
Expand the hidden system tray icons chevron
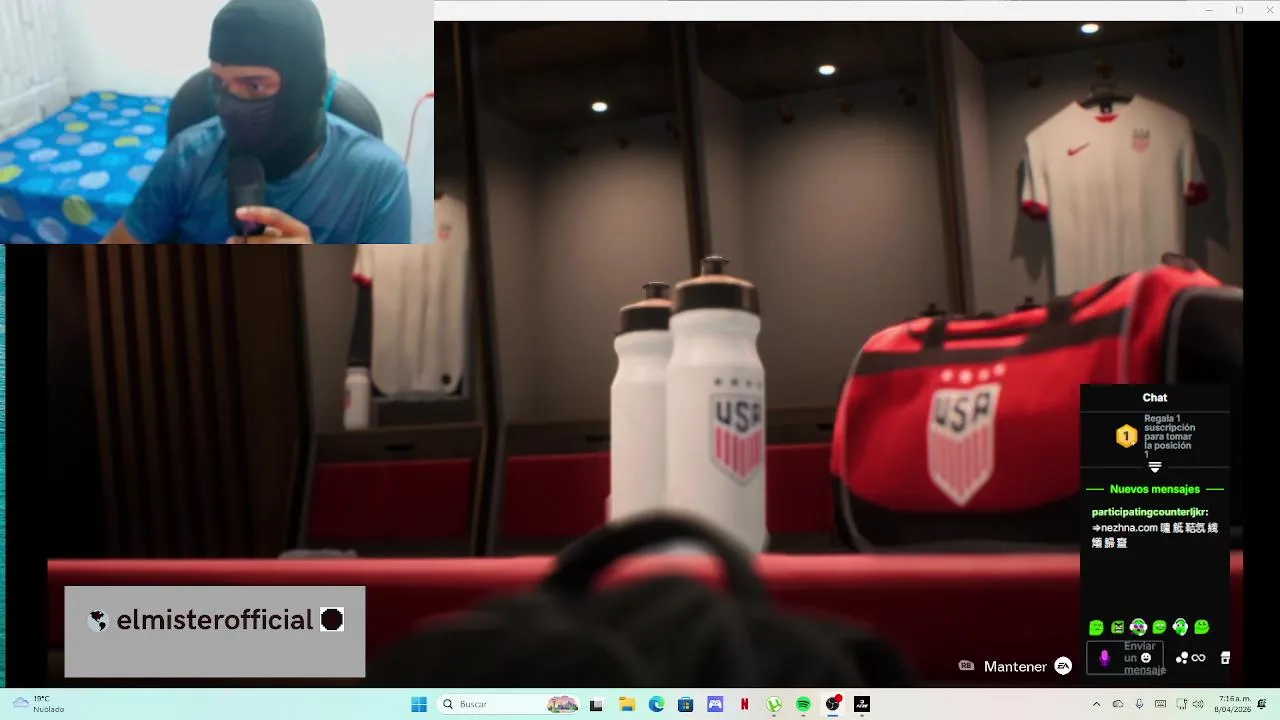(x=1096, y=704)
